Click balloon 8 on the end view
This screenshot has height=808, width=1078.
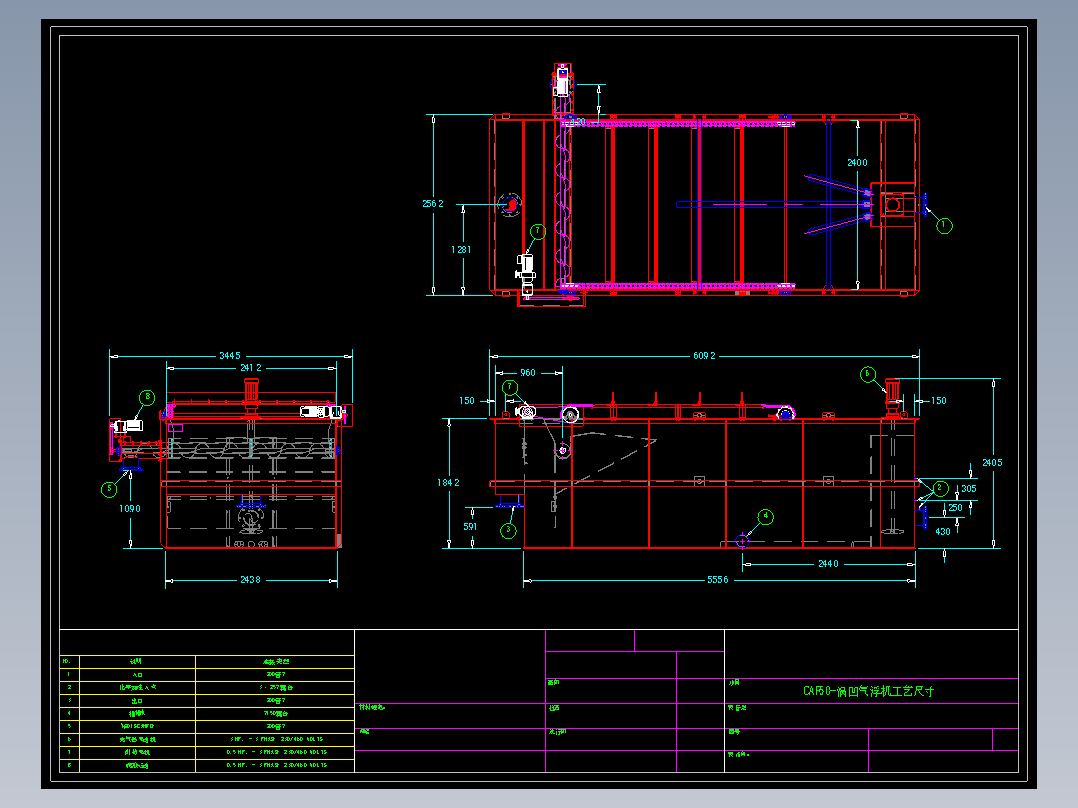[x=146, y=397]
